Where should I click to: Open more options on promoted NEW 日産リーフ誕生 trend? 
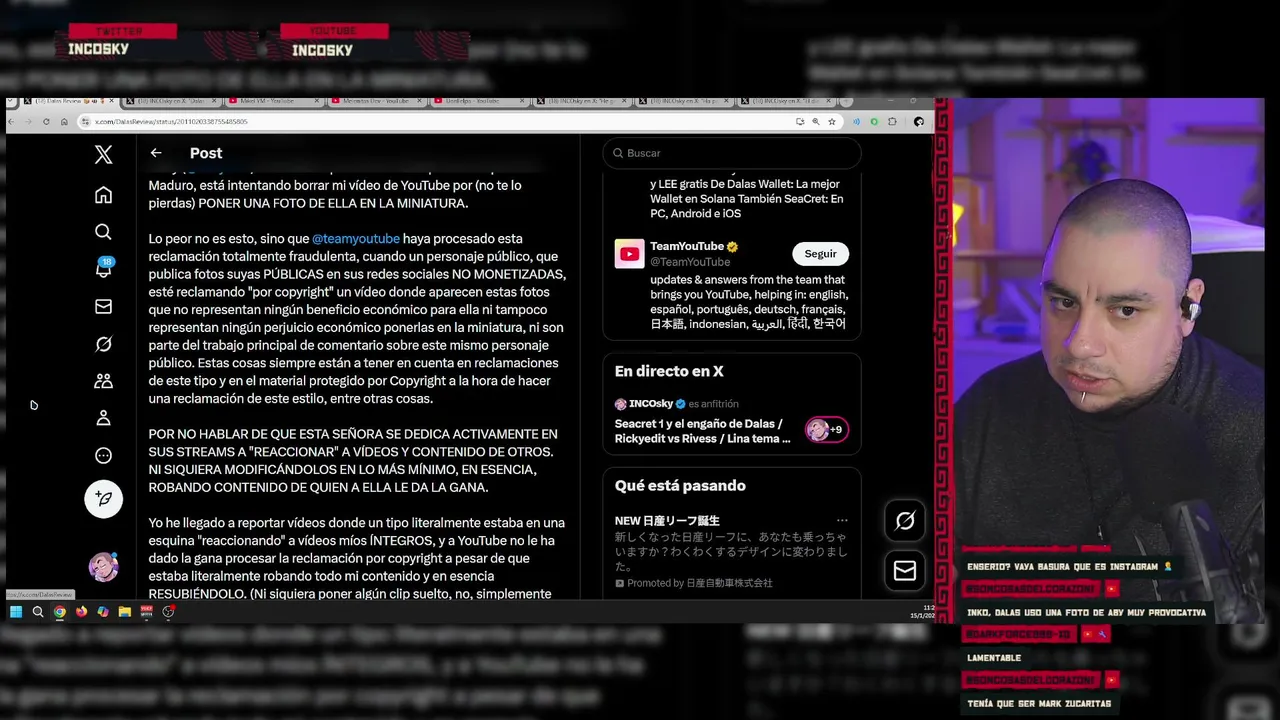842,520
